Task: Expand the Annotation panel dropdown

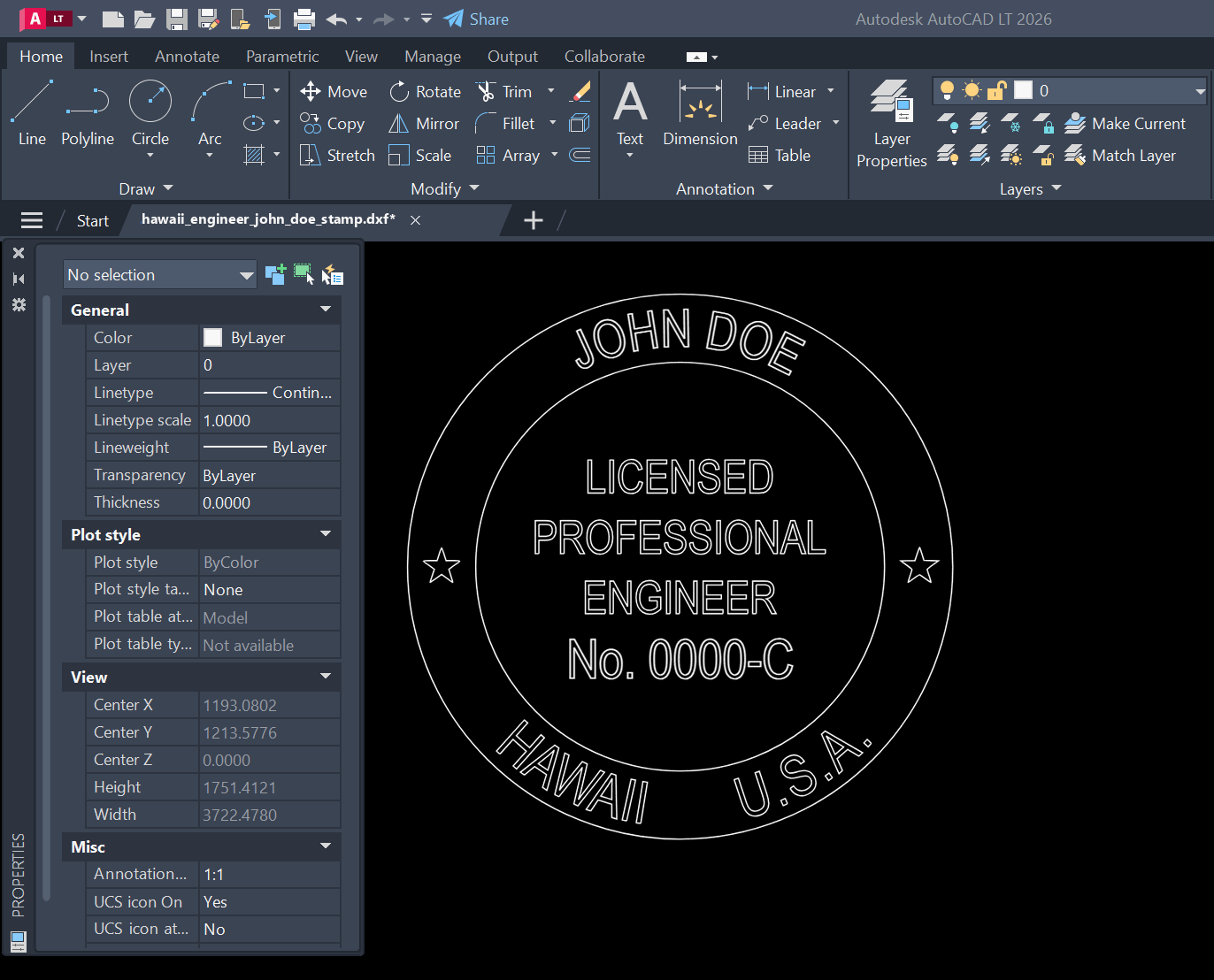Action: [725, 188]
